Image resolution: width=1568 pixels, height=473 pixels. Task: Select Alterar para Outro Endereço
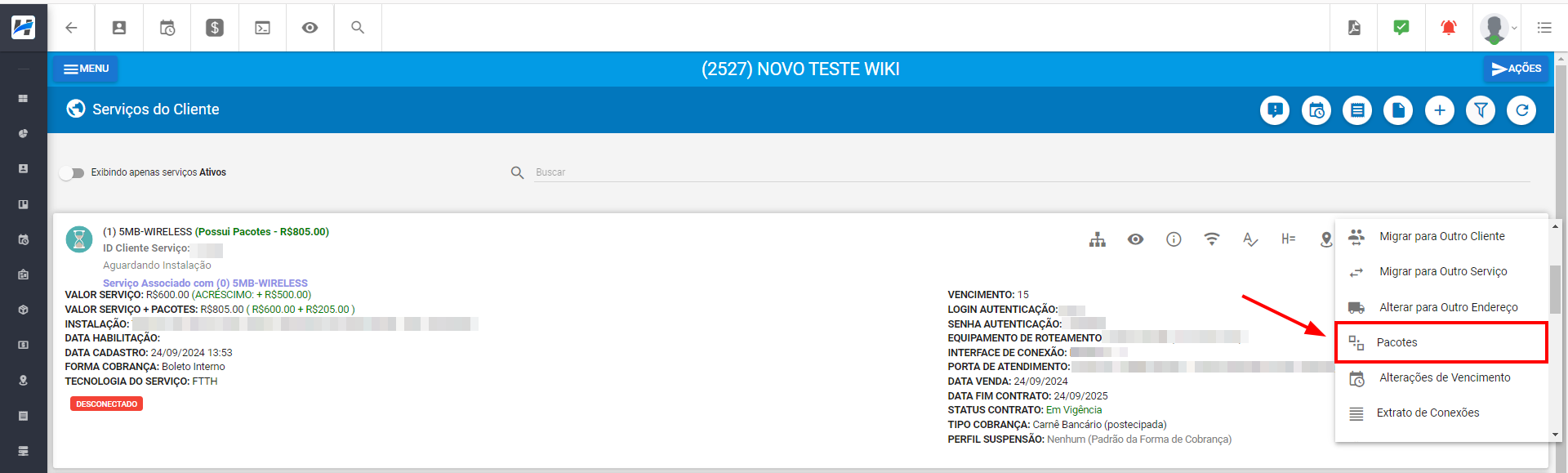[x=1441, y=307]
